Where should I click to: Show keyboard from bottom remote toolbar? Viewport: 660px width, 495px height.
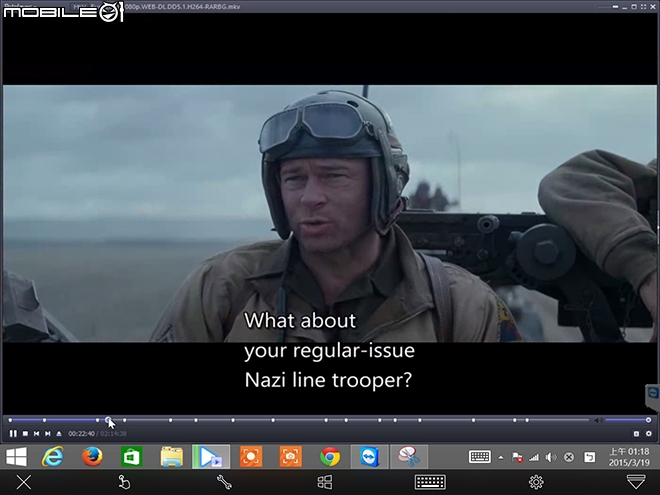click(430, 482)
